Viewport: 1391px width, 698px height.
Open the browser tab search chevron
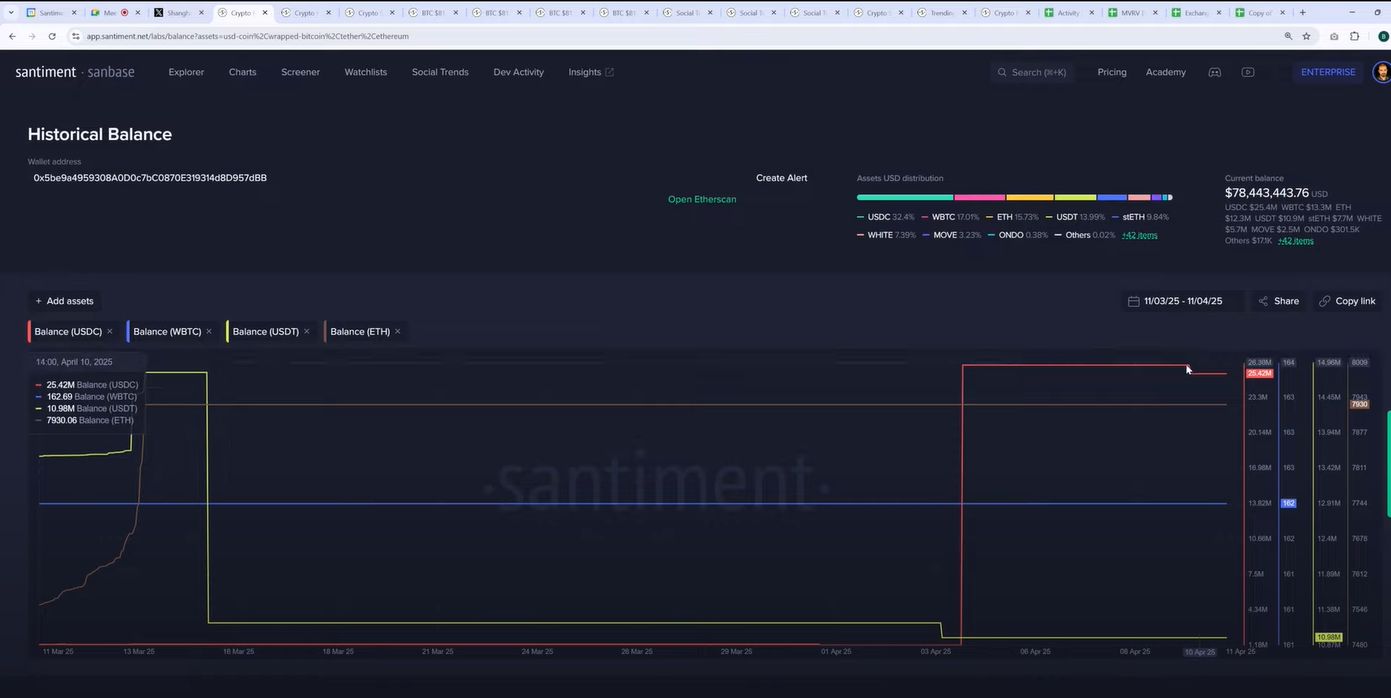(x=11, y=13)
